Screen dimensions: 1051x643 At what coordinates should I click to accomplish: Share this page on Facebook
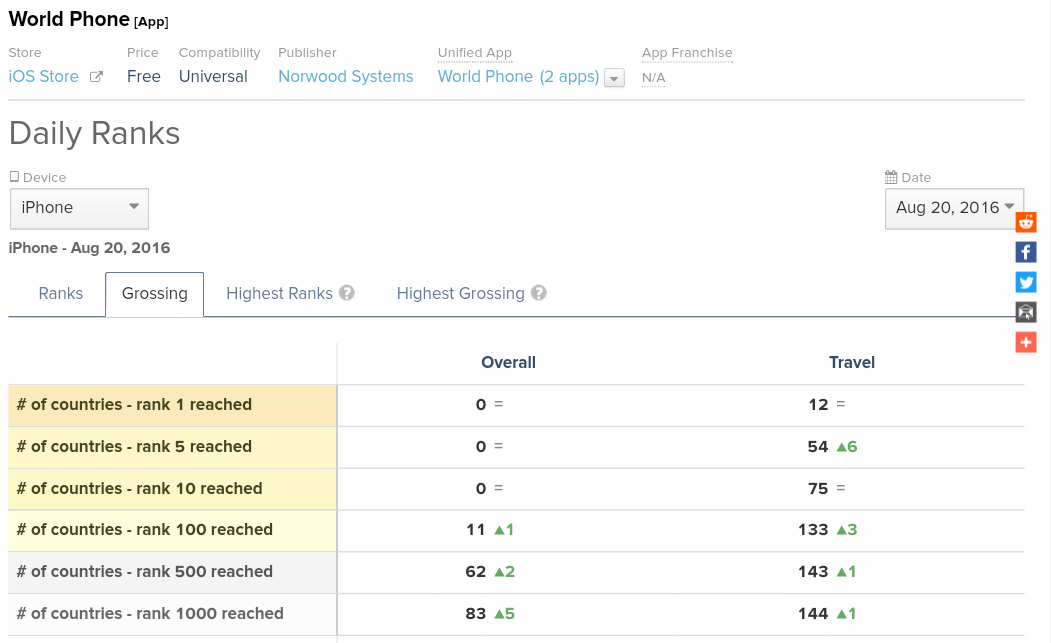pyautogui.click(x=1026, y=252)
